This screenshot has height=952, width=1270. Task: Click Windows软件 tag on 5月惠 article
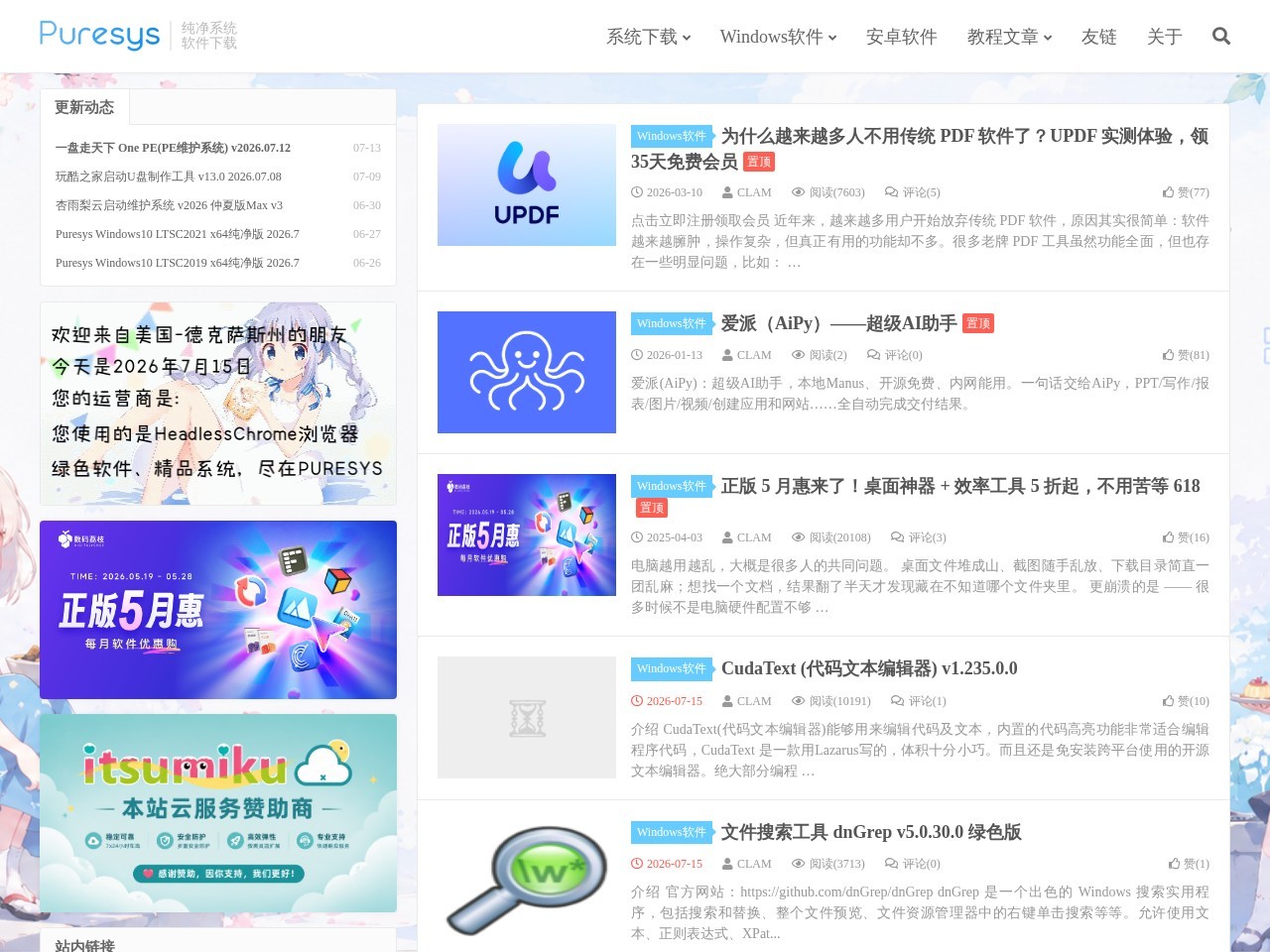tap(672, 486)
